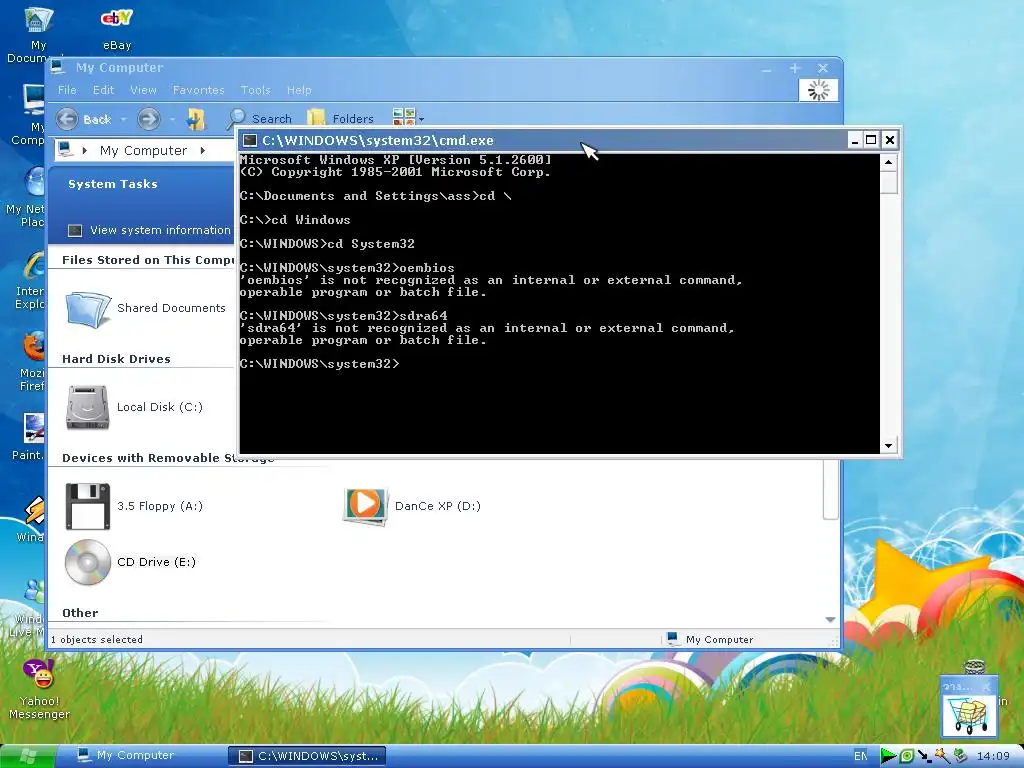Viewport: 1024px width, 768px height.
Task: Click View system information link
Action: 160,230
